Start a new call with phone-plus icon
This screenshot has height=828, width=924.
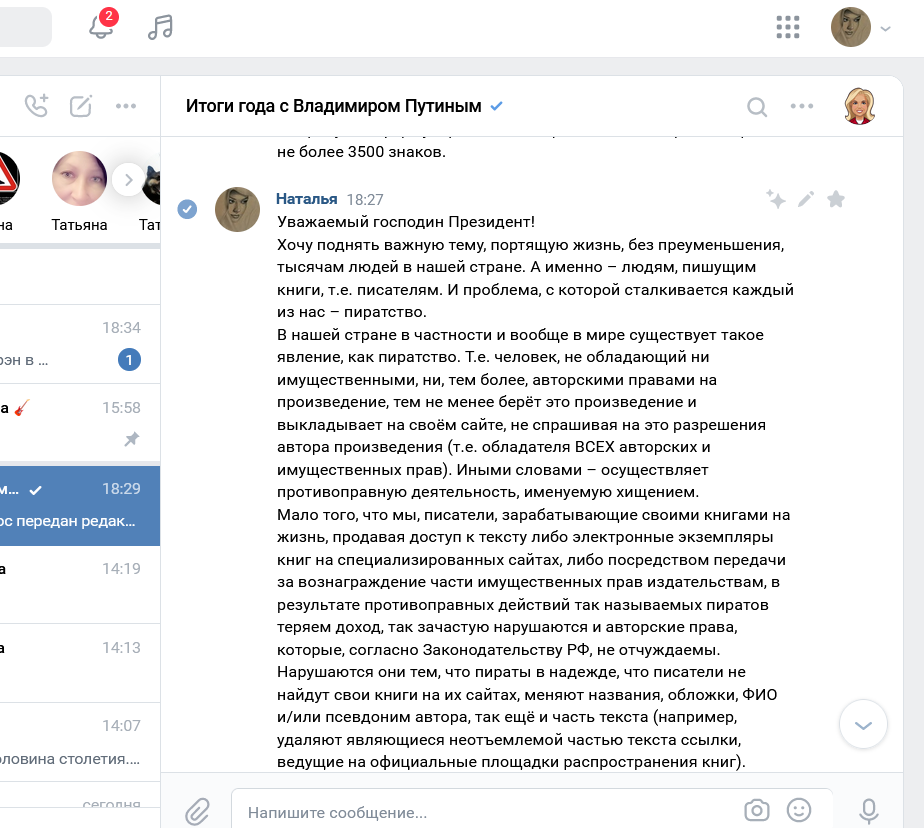pos(37,106)
